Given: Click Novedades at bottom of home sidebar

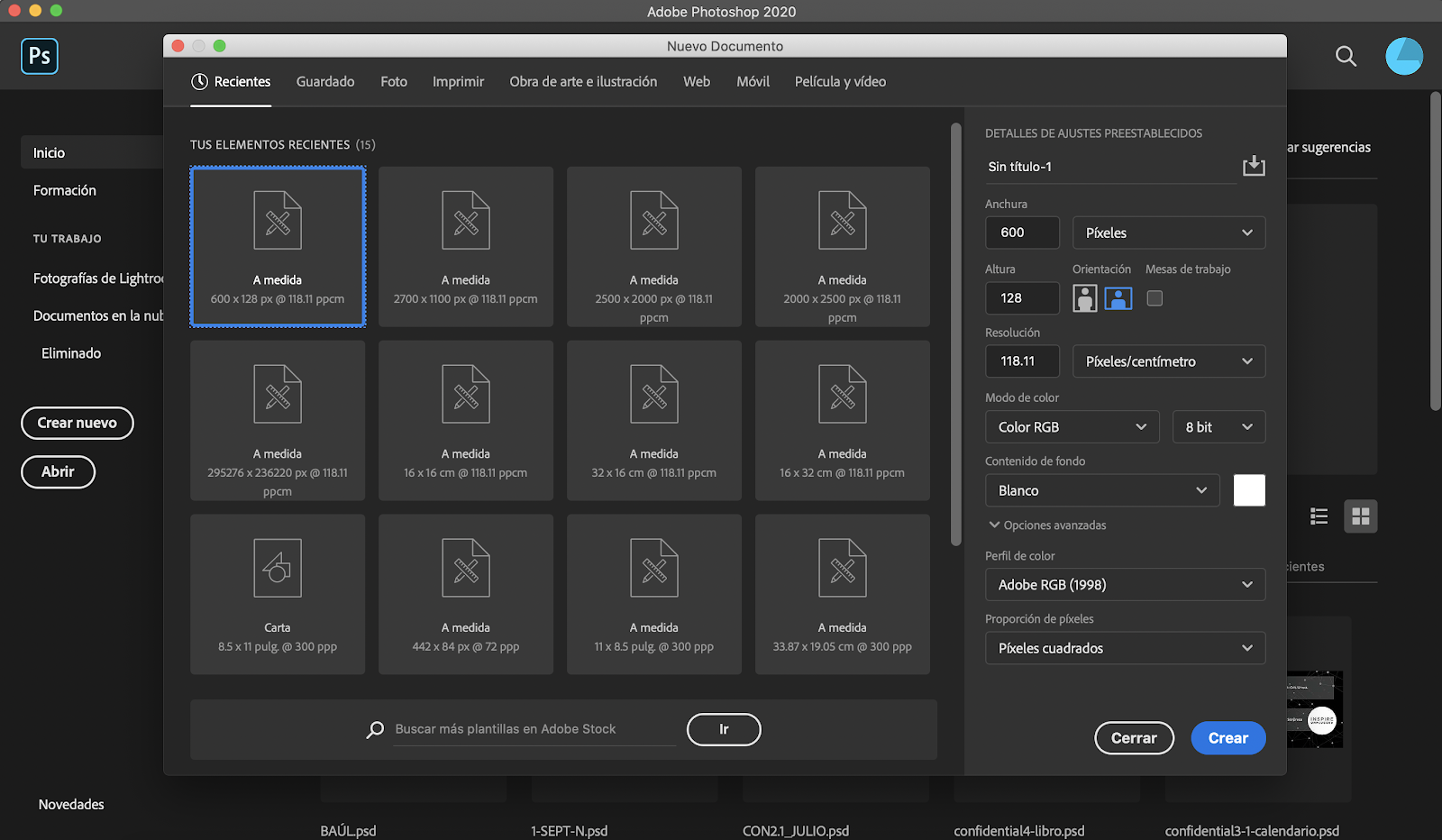Looking at the screenshot, I should pyautogui.click(x=71, y=805).
